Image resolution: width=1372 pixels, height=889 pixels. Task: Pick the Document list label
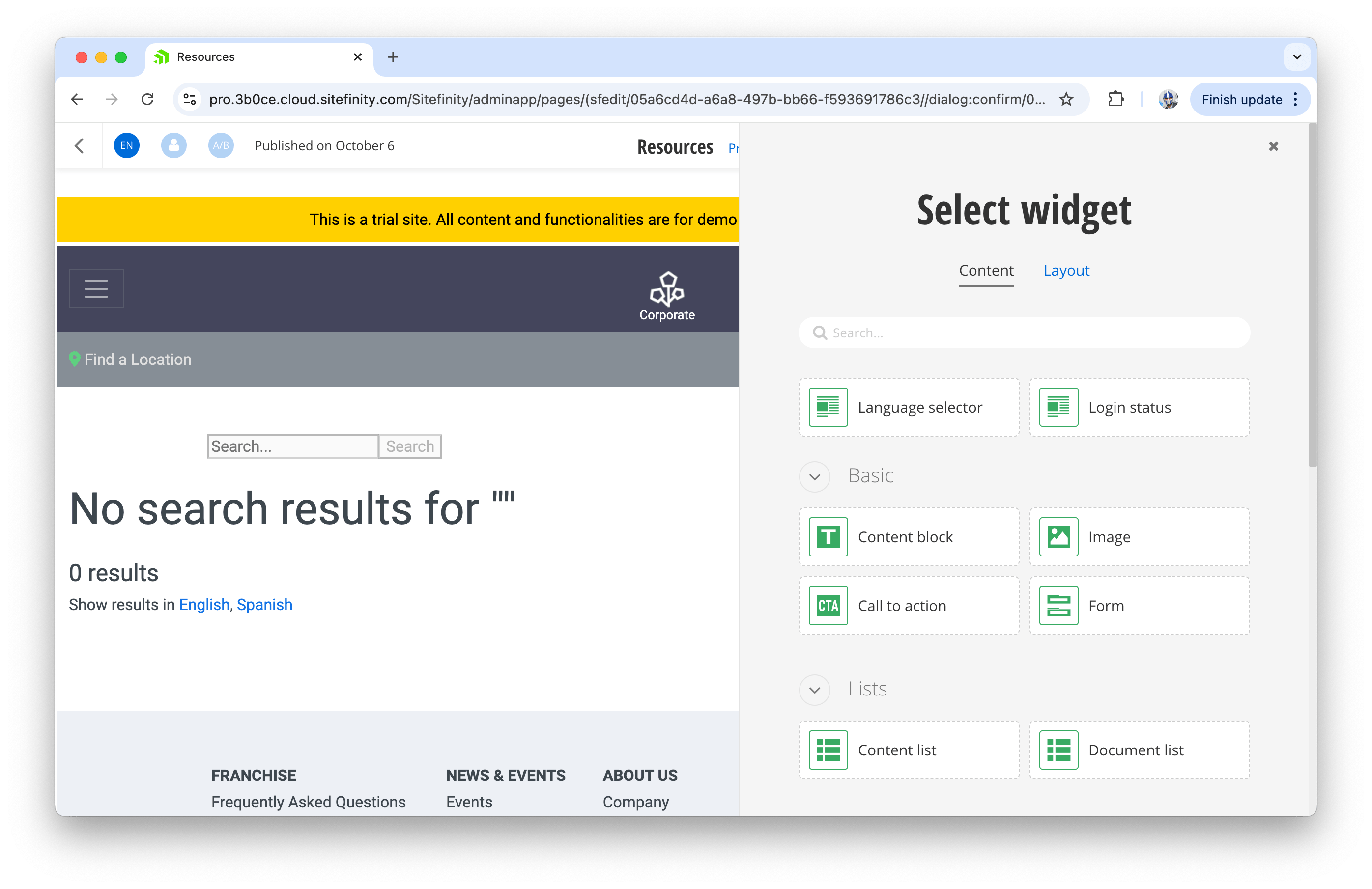1136,750
